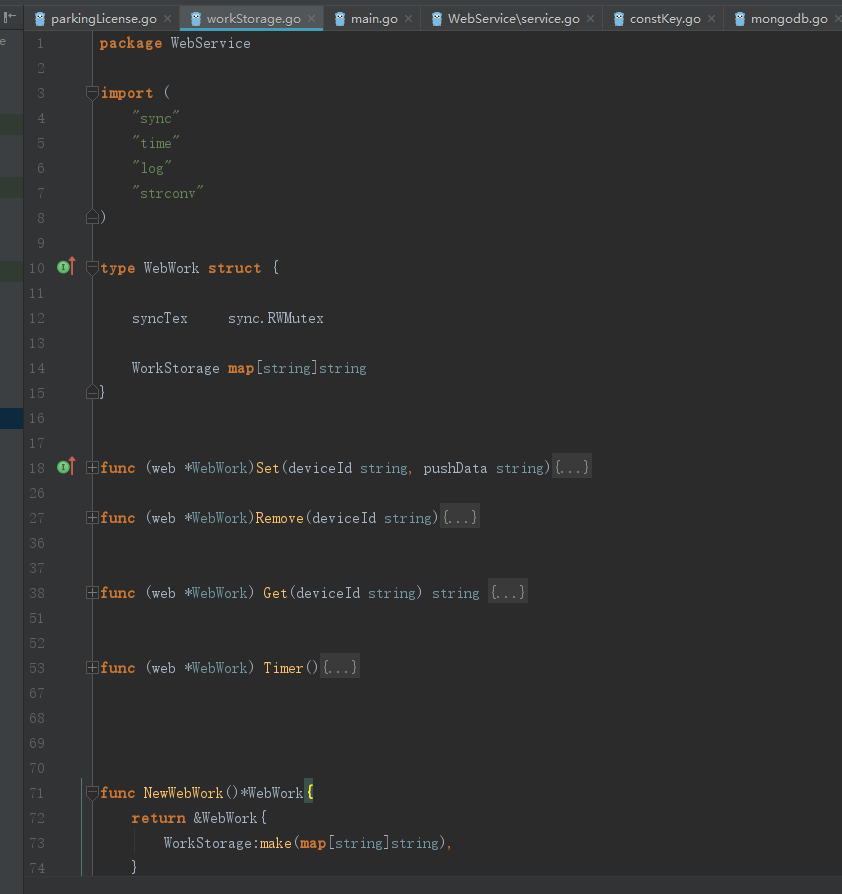Click the implements gutter icon beside Set method
This screenshot has height=894, width=842.
coord(66,467)
